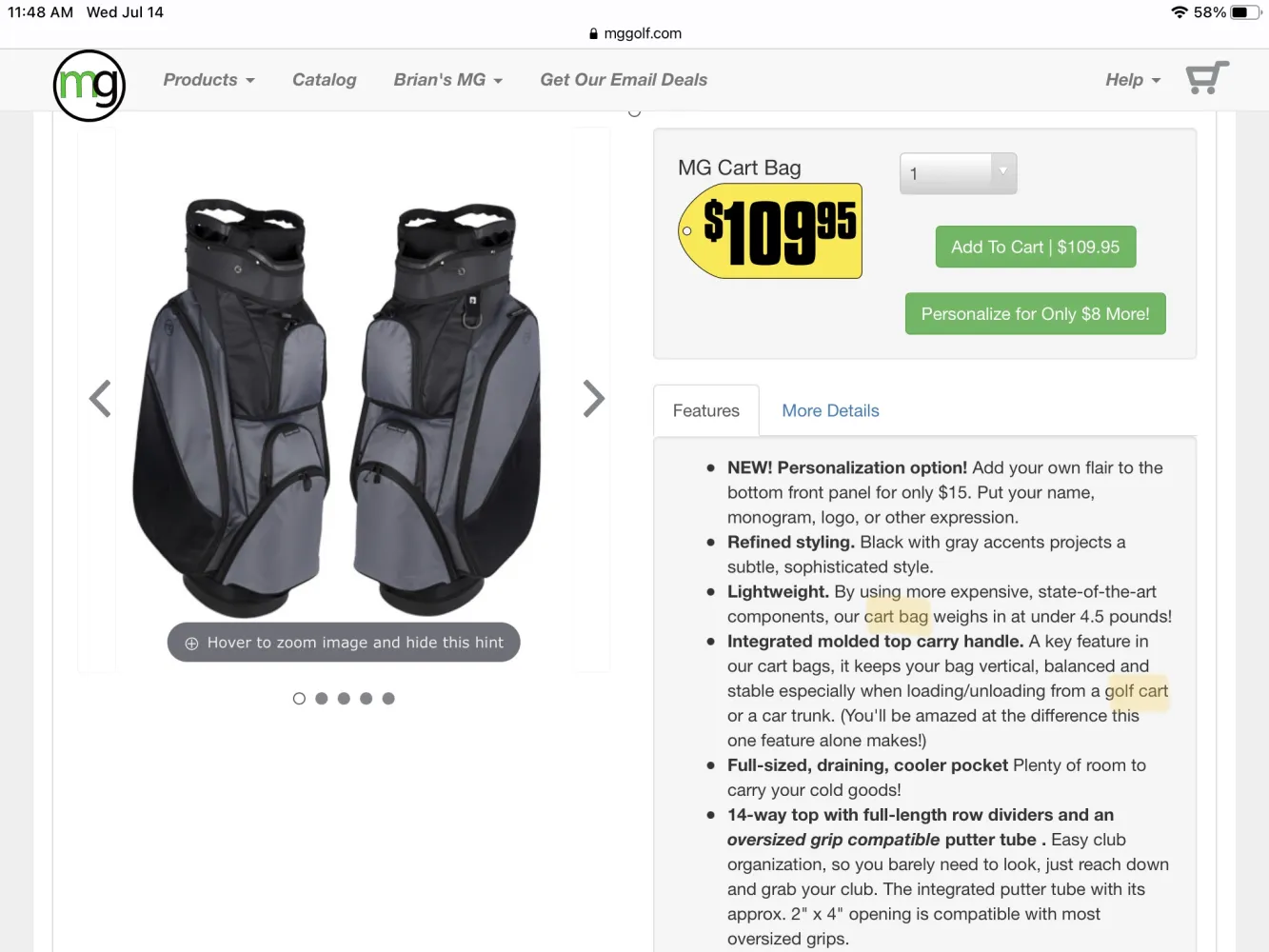Select the first carousel dot

point(299,699)
